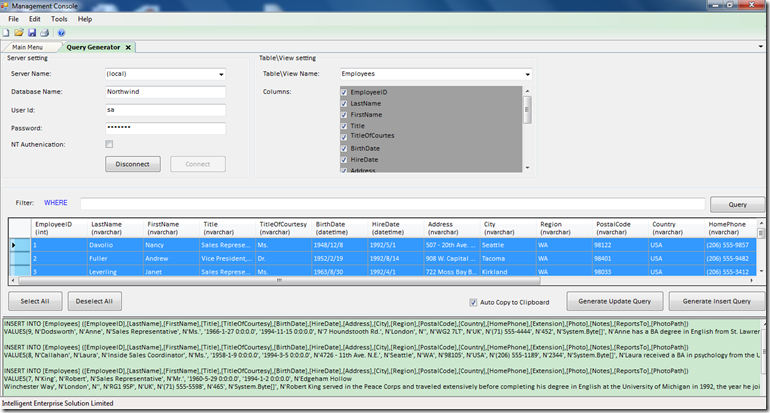Toggle the NT Authentication checkbox
770x413 pixels.
point(109,144)
